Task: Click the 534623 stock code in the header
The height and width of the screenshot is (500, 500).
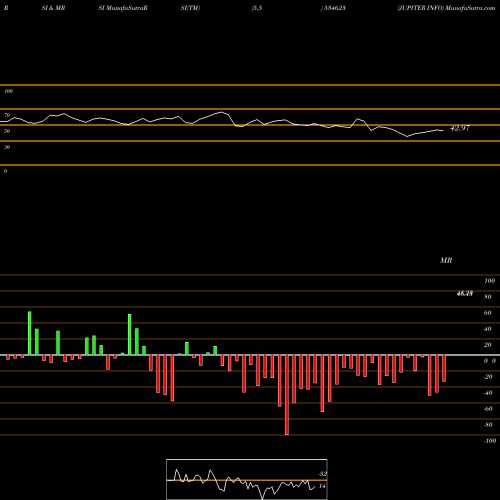Action: [334, 8]
